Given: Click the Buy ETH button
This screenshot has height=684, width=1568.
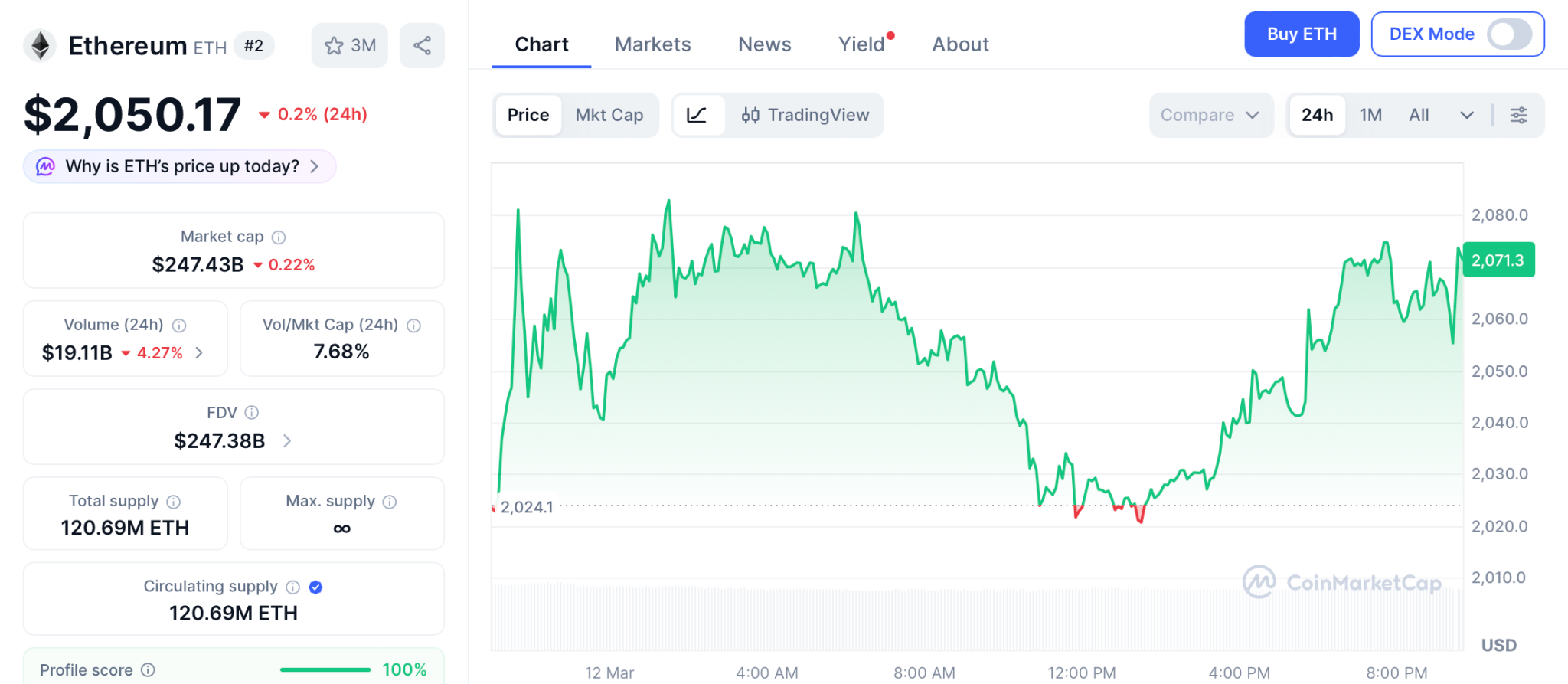Looking at the screenshot, I should [1301, 34].
